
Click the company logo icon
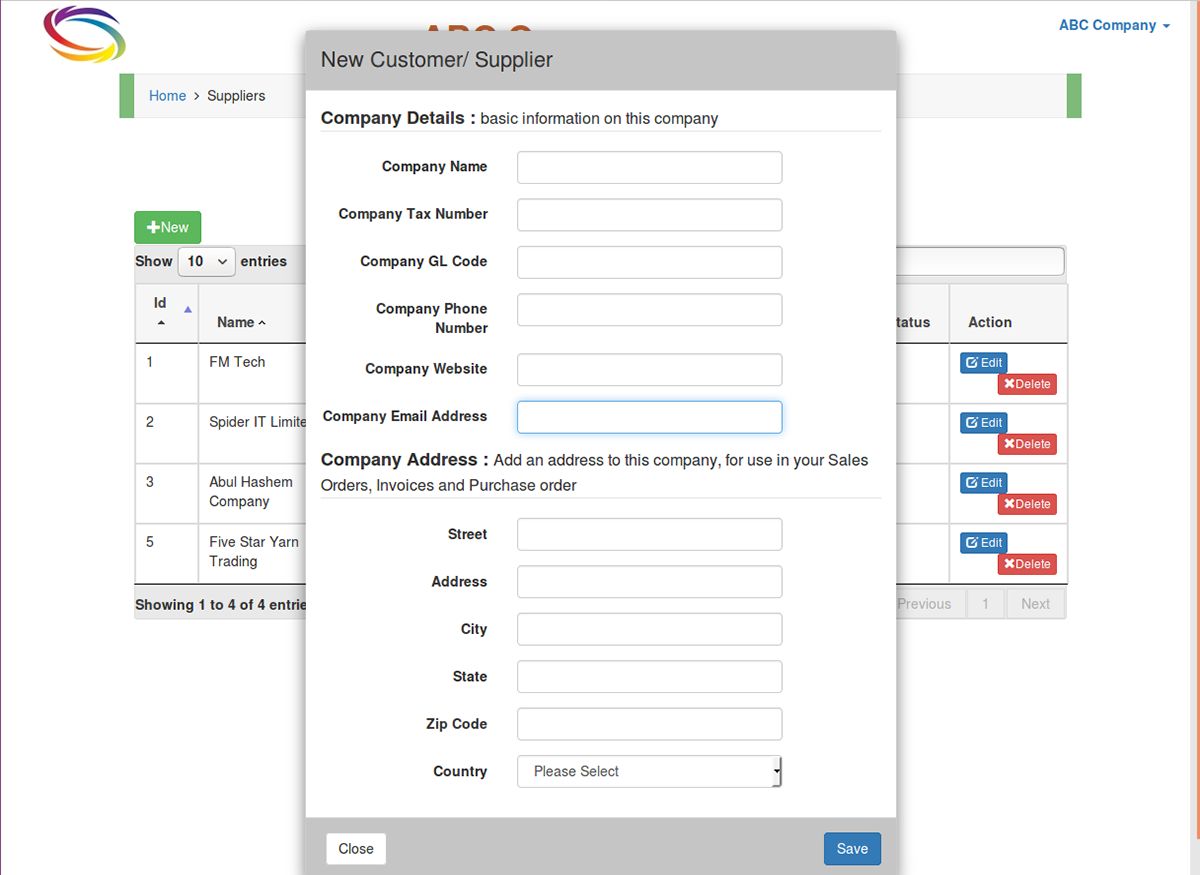pyautogui.click(x=85, y=33)
